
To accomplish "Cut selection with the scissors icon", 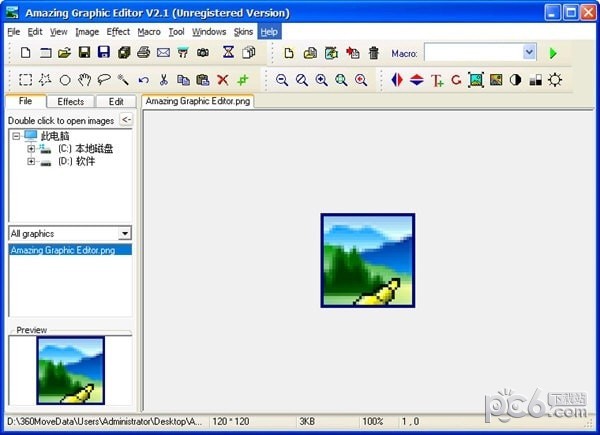I will point(163,80).
